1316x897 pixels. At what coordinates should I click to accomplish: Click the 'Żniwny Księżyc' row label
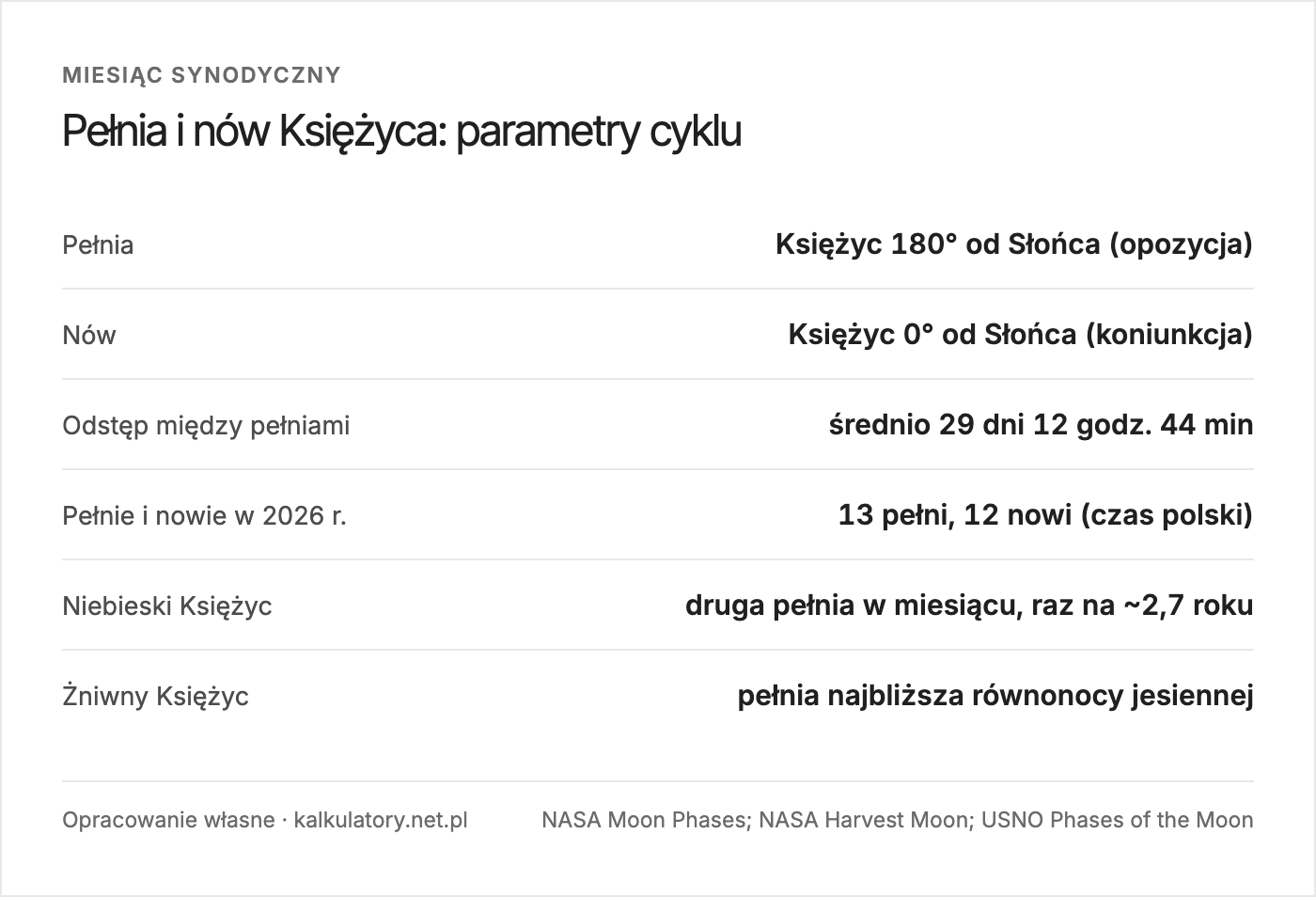tap(156, 697)
